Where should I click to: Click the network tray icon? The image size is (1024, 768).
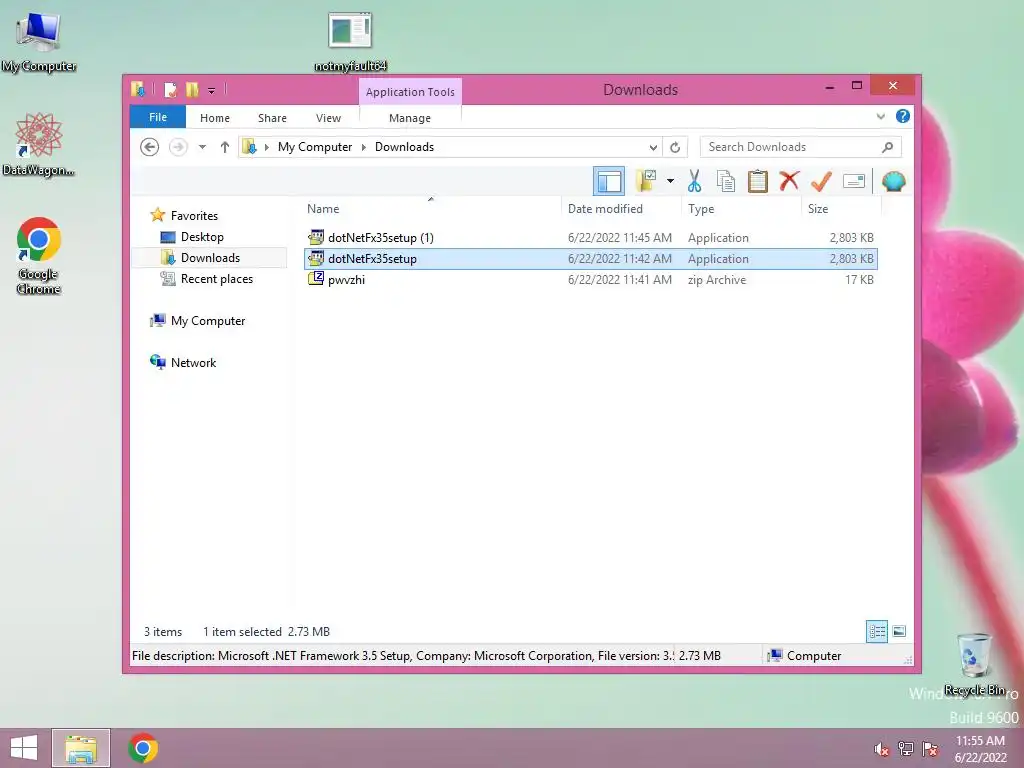905,749
